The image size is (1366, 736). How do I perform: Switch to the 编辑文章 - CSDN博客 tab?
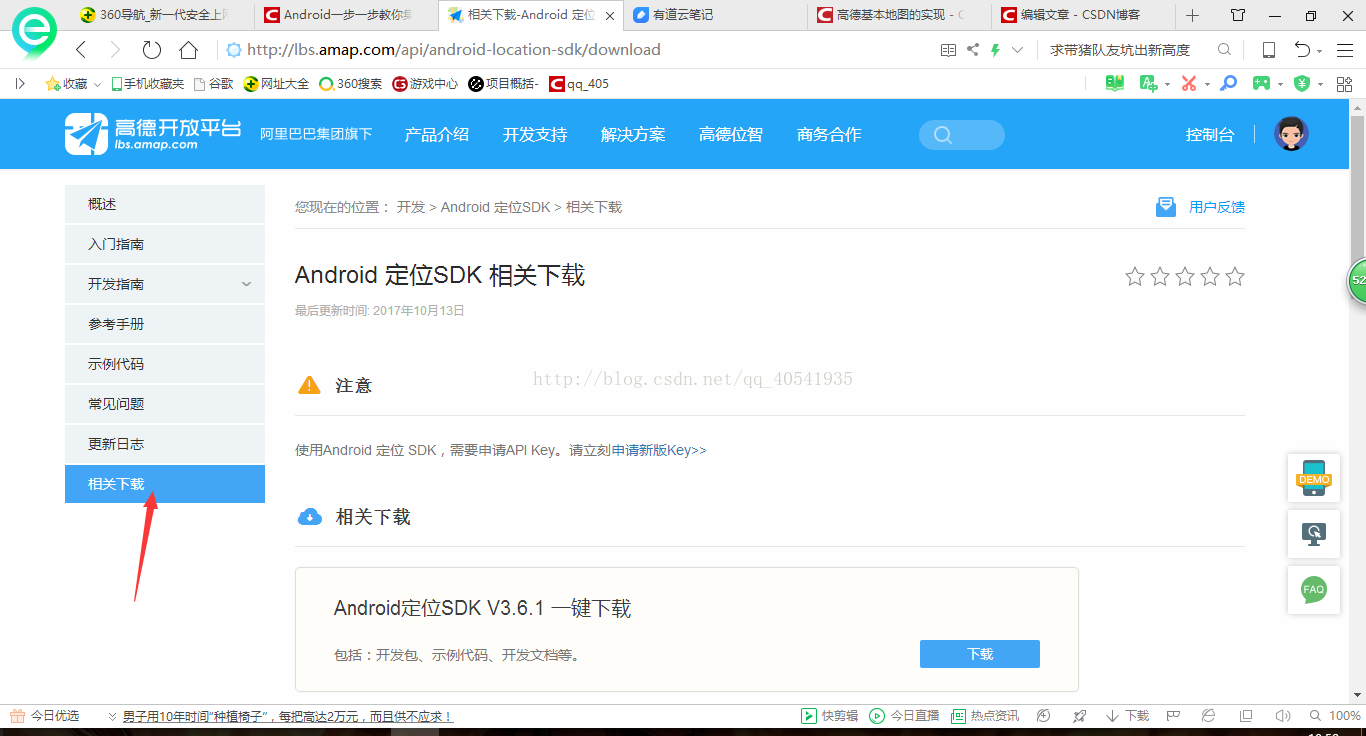point(1084,15)
